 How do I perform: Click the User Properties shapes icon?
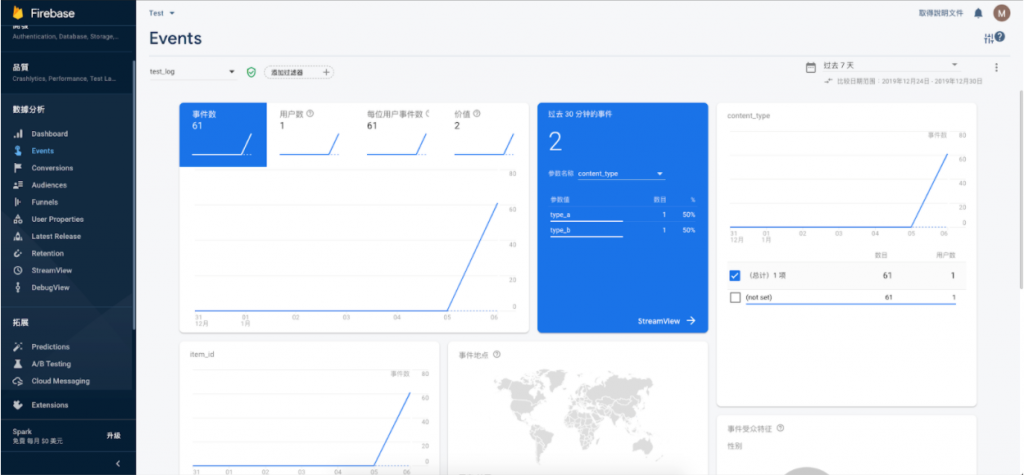pos(18,219)
